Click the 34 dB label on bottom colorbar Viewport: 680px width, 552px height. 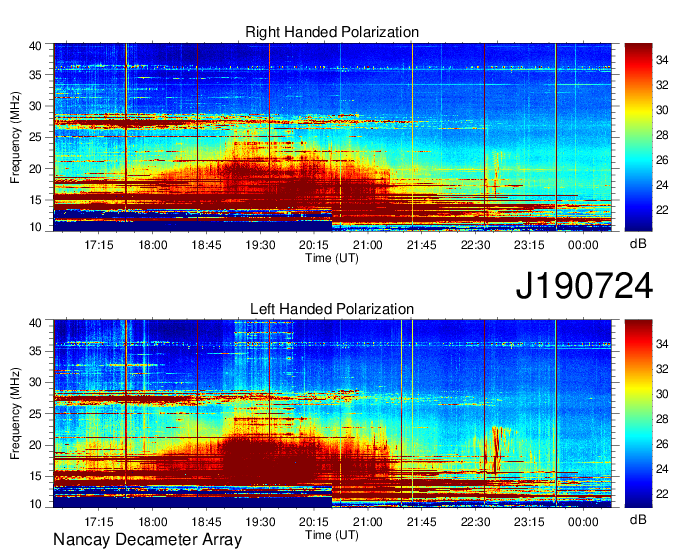[662, 344]
